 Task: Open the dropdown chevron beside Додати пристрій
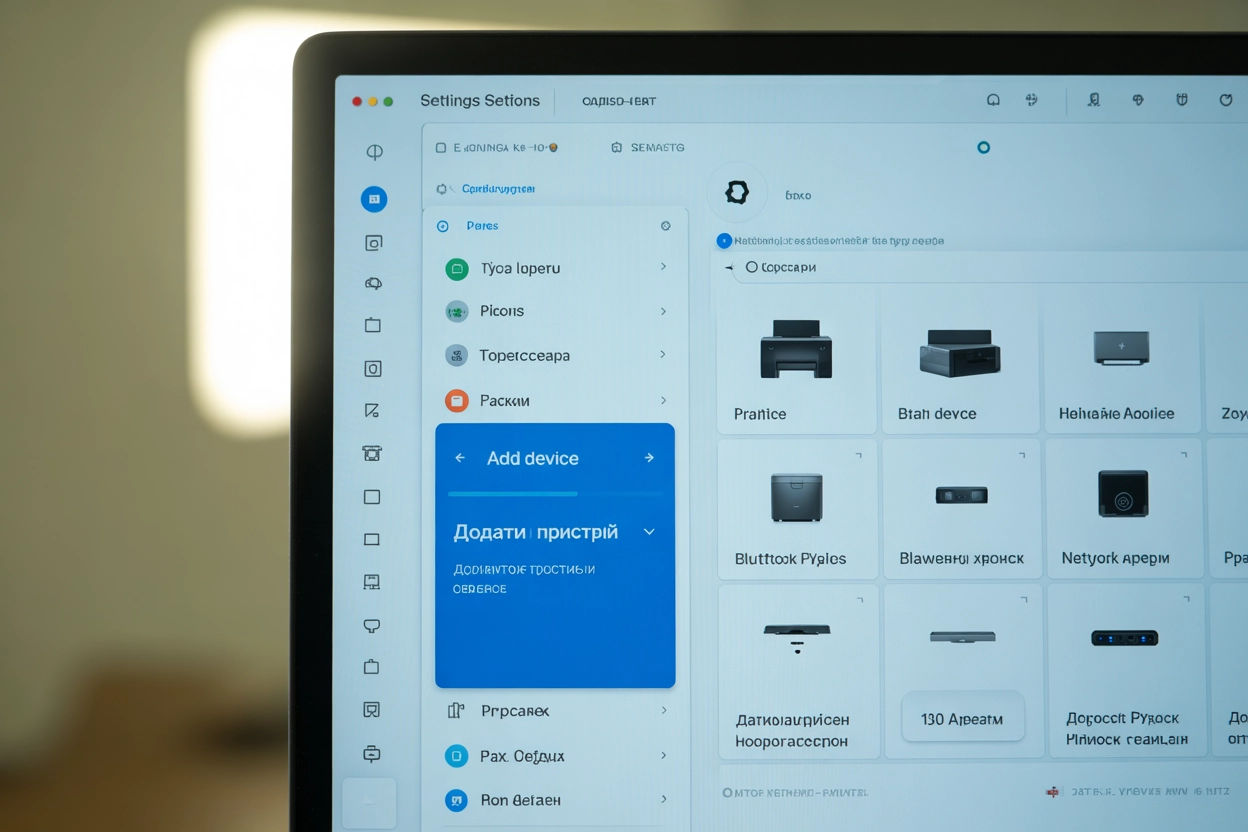649,532
